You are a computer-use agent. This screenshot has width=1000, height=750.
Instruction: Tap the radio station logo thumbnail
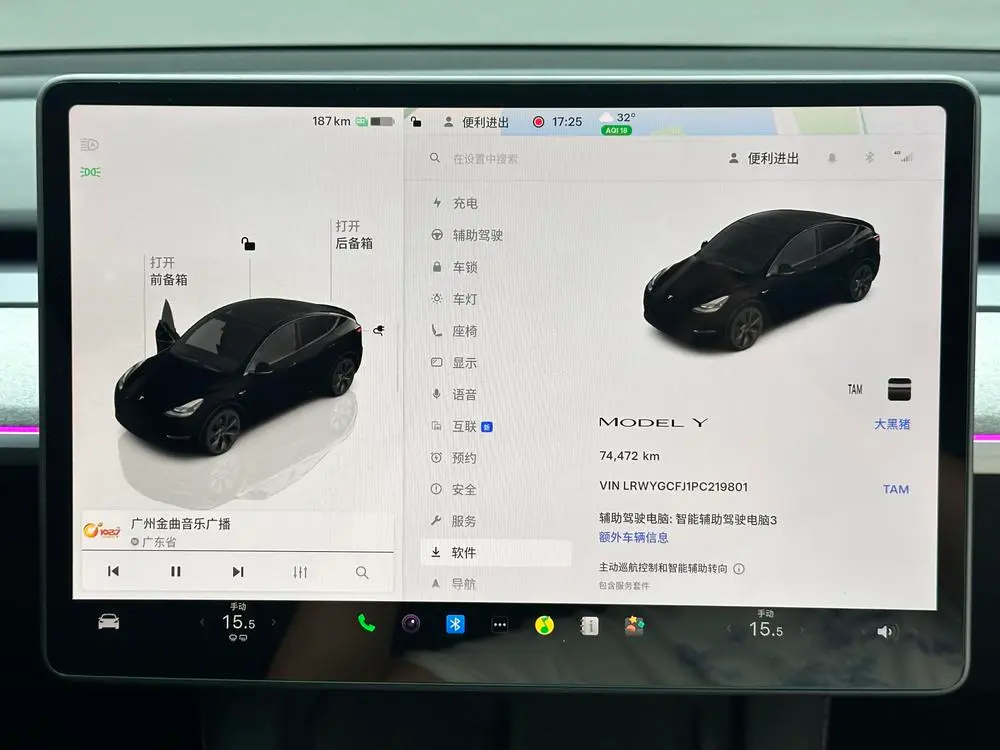102,531
